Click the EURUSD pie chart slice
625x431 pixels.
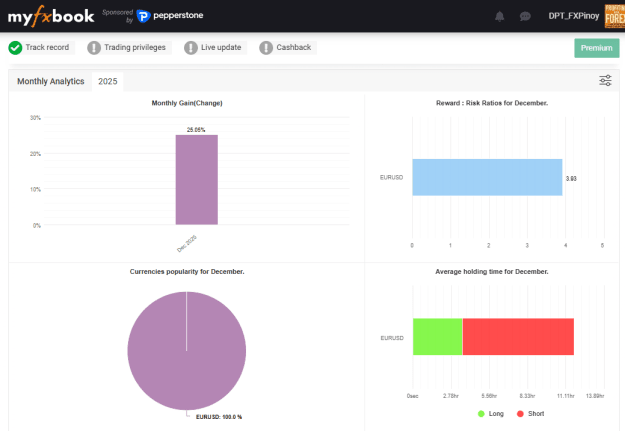point(187,351)
